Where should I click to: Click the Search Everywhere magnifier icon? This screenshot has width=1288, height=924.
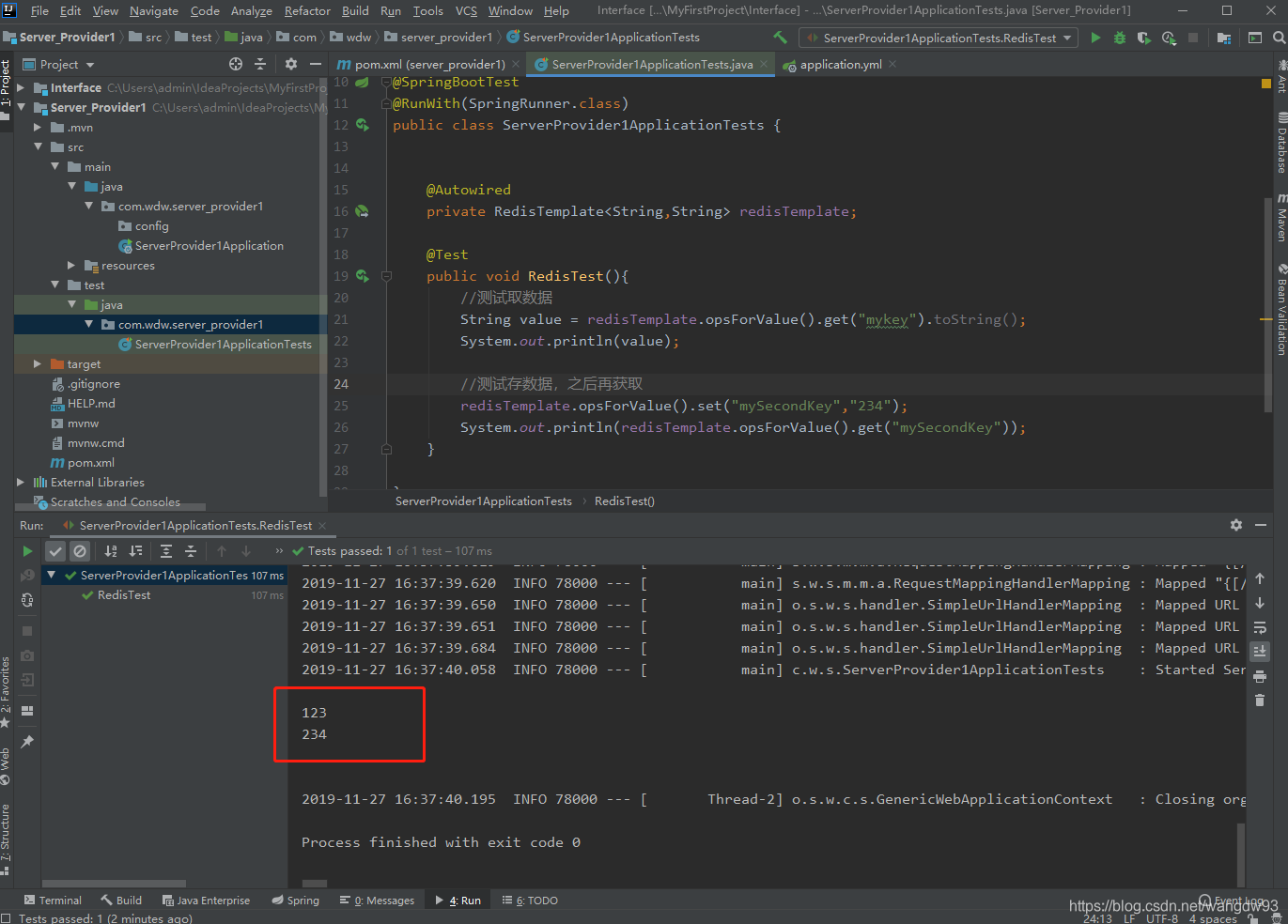1279,38
